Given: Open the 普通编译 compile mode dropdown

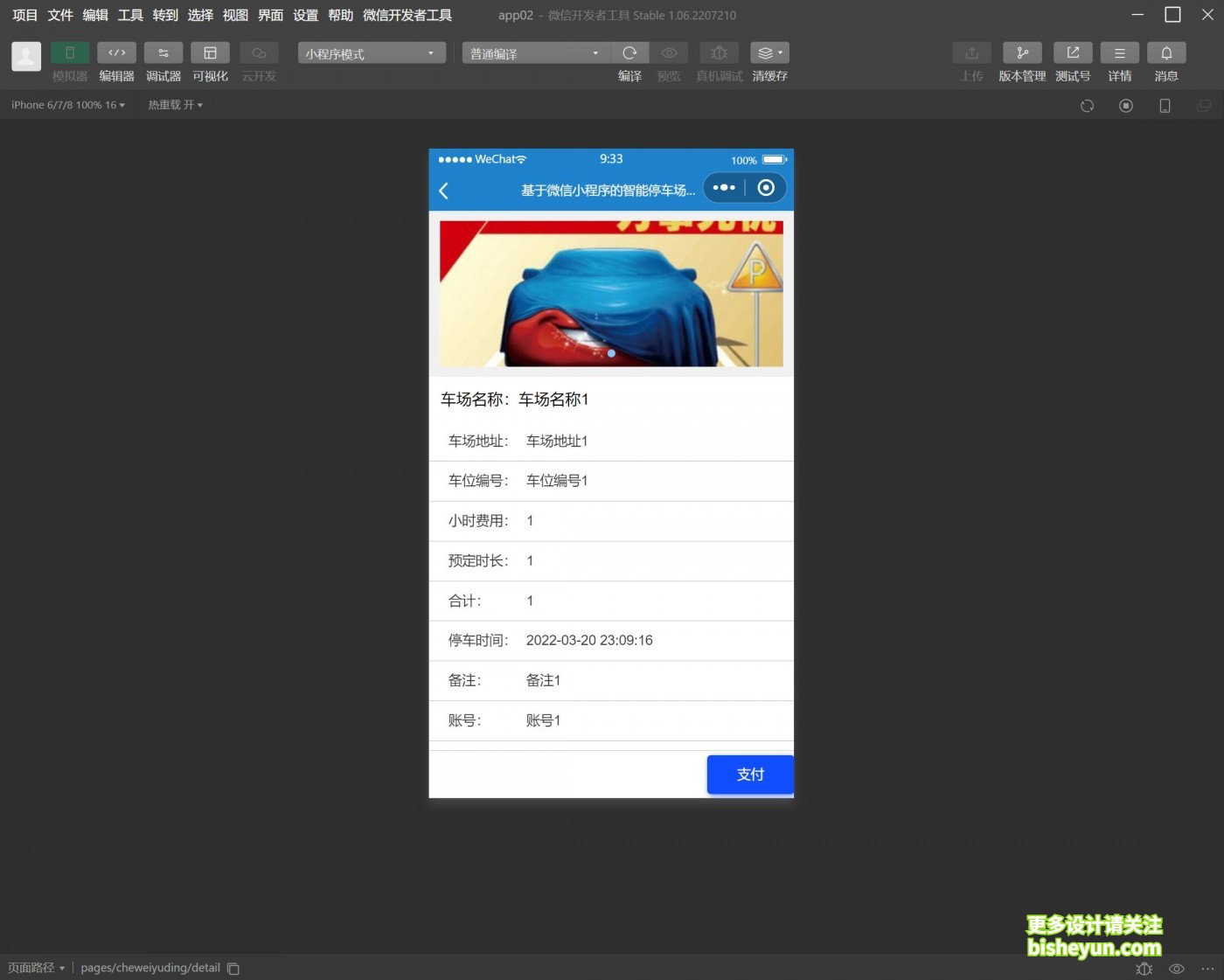Looking at the screenshot, I should [536, 53].
